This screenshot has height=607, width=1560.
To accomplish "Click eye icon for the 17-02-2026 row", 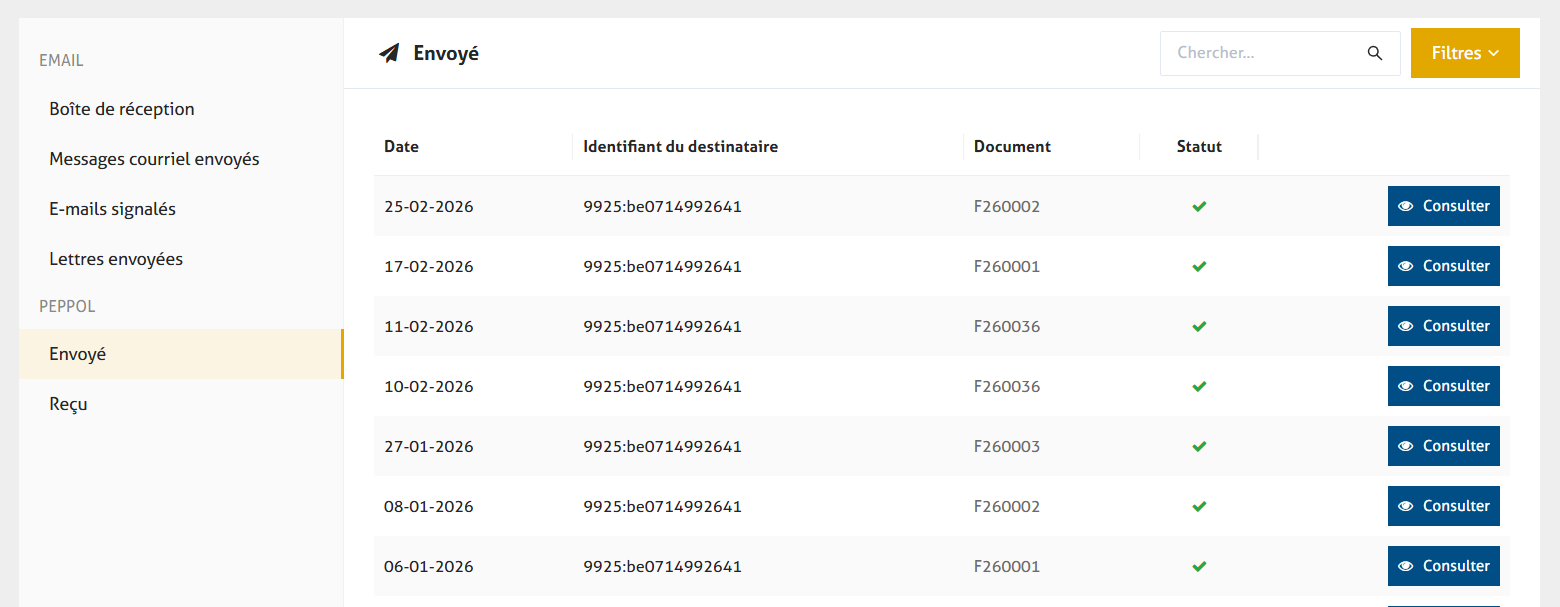I will tap(1406, 267).
